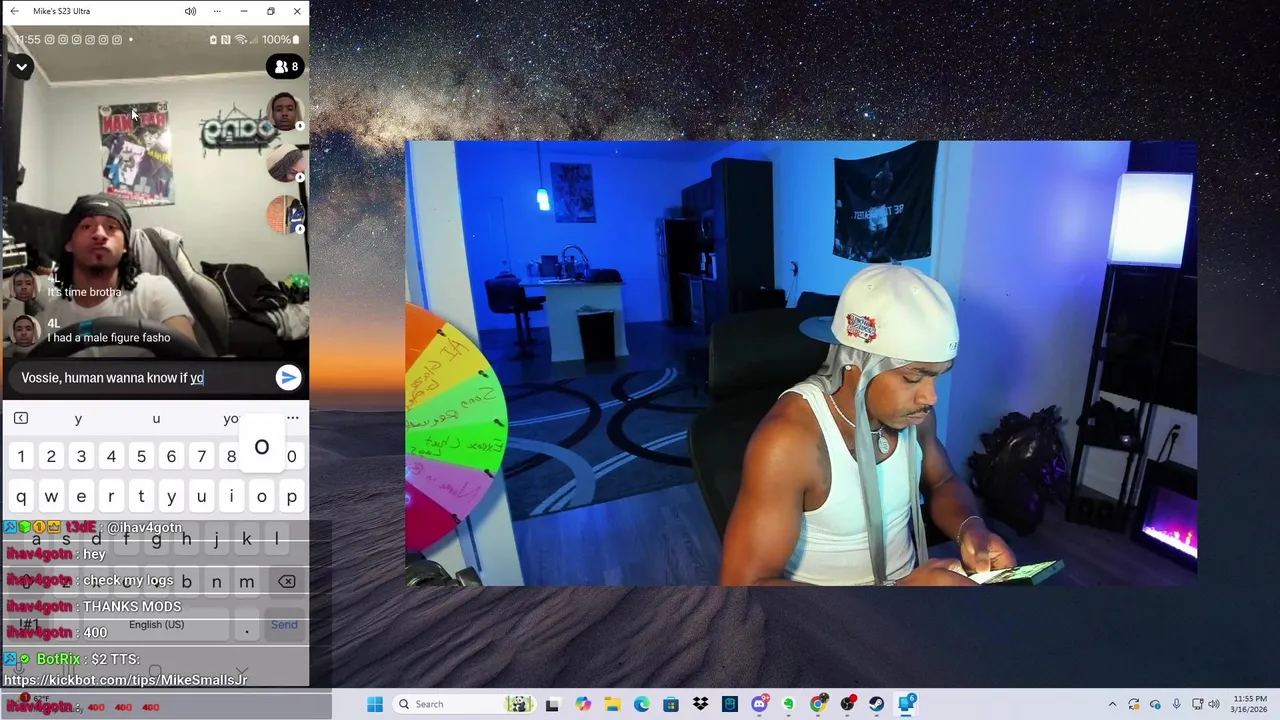
Task: Click the webcam video overlay
Action: 801,363
